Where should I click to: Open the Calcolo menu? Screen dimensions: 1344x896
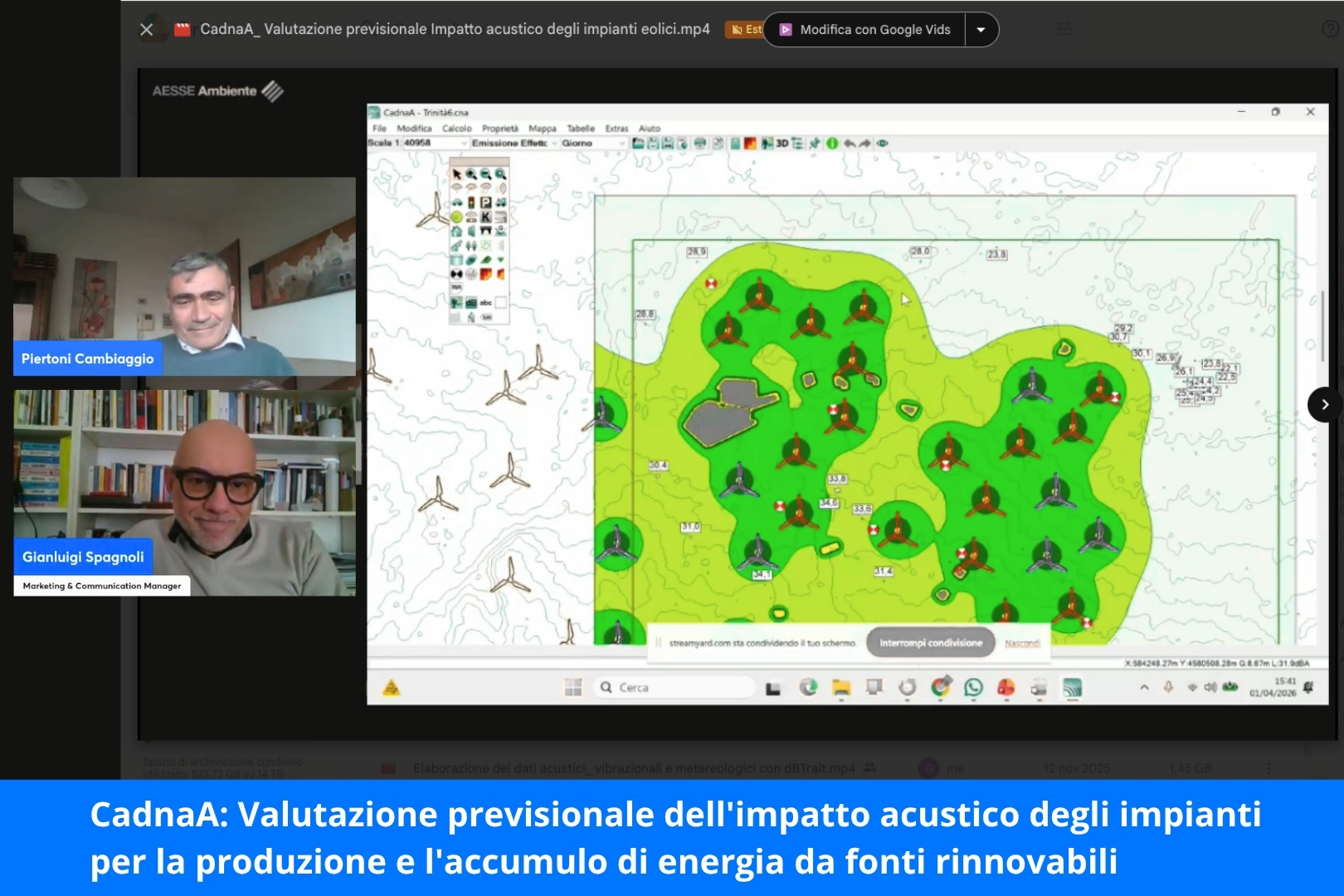click(x=456, y=129)
